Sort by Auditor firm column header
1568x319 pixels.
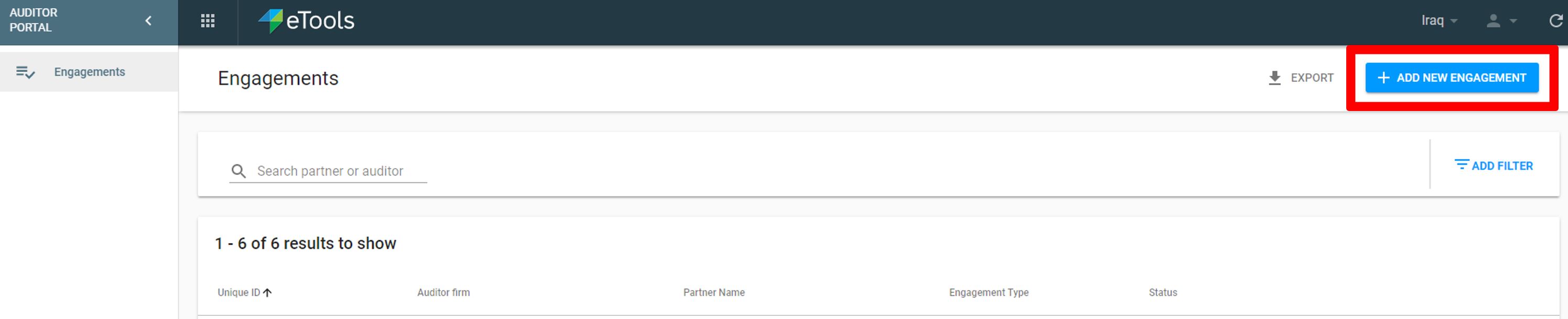[443, 292]
